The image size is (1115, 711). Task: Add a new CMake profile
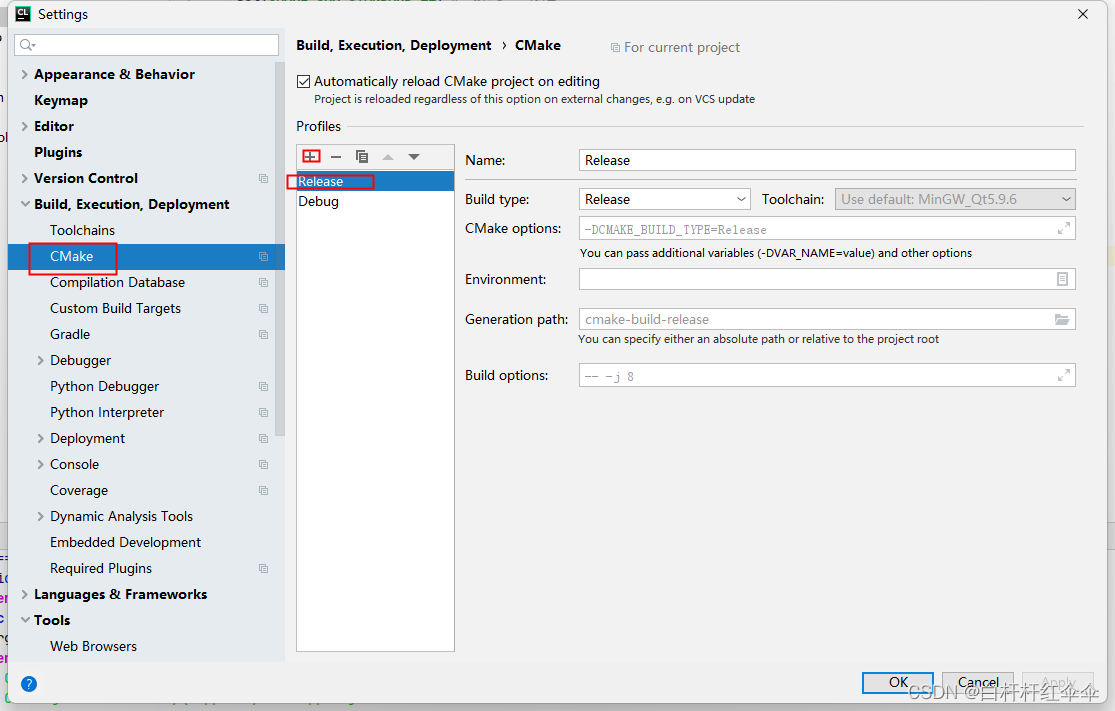[311, 156]
